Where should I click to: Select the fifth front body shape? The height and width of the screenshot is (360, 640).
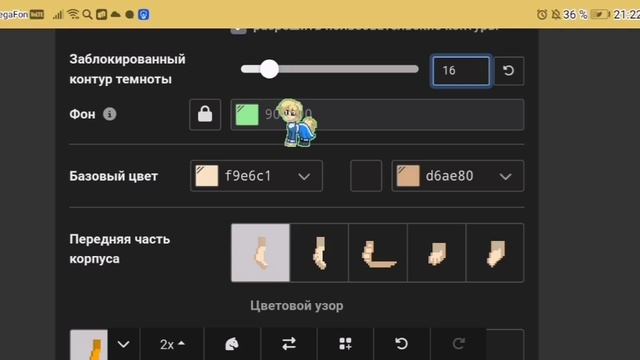point(495,253)
